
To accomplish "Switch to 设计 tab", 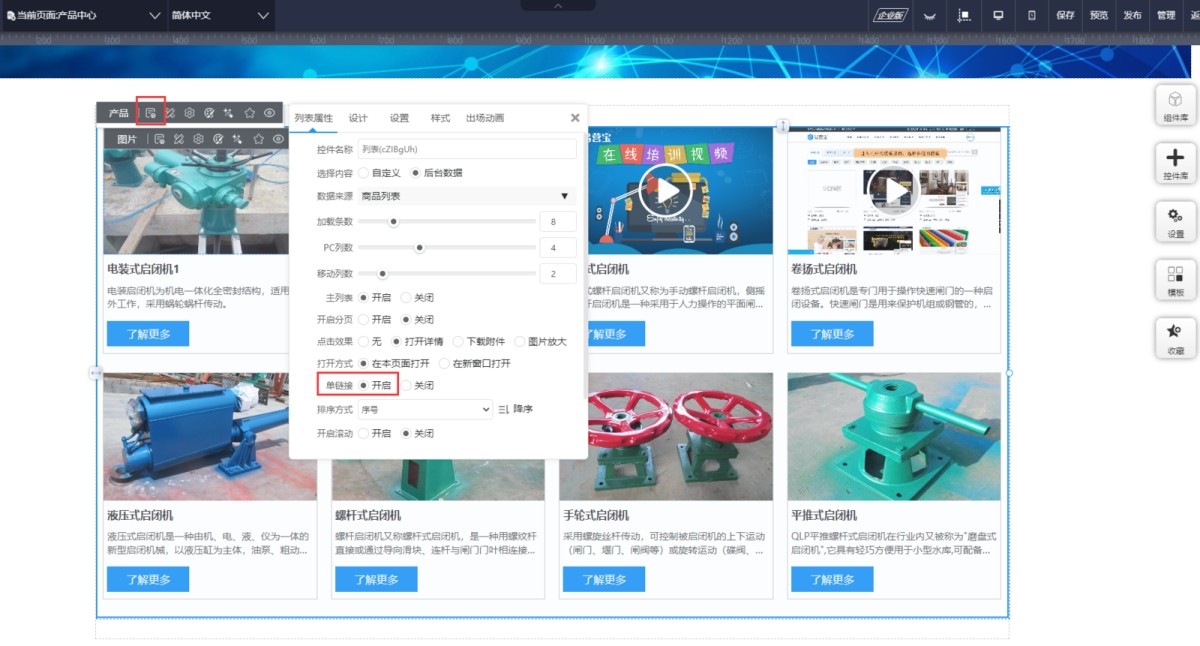I will [x=358, y=118].
